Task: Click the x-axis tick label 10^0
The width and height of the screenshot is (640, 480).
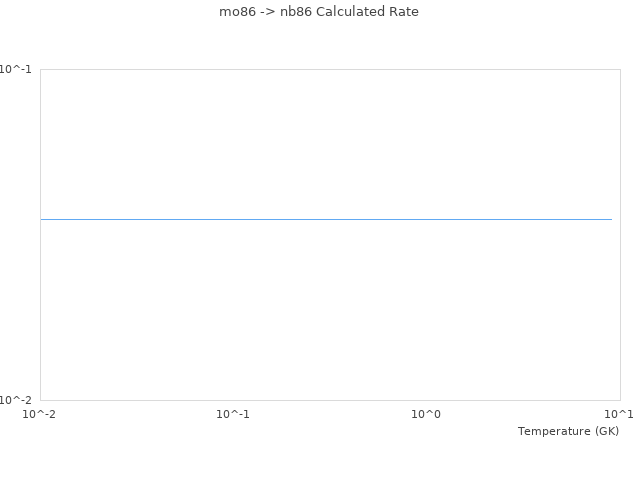Action: click(x=426, y=414)
